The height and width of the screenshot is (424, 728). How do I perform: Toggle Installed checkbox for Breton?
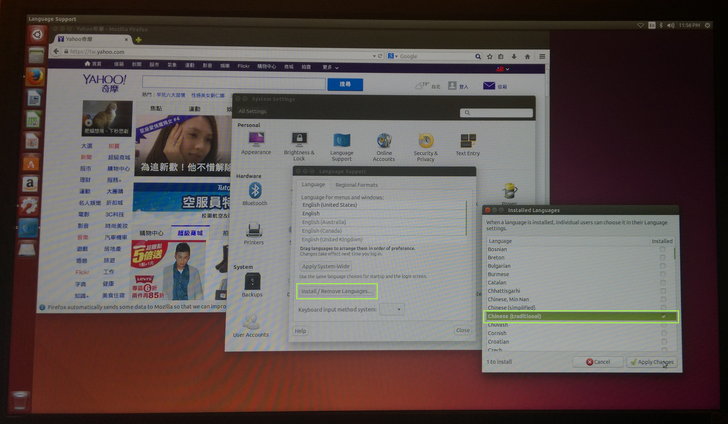click(x=663, y=258)
